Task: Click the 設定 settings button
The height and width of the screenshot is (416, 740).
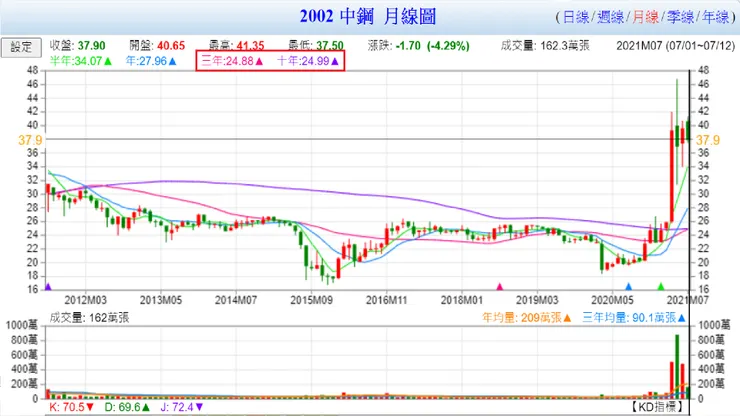Action: (x=21, y=47)
